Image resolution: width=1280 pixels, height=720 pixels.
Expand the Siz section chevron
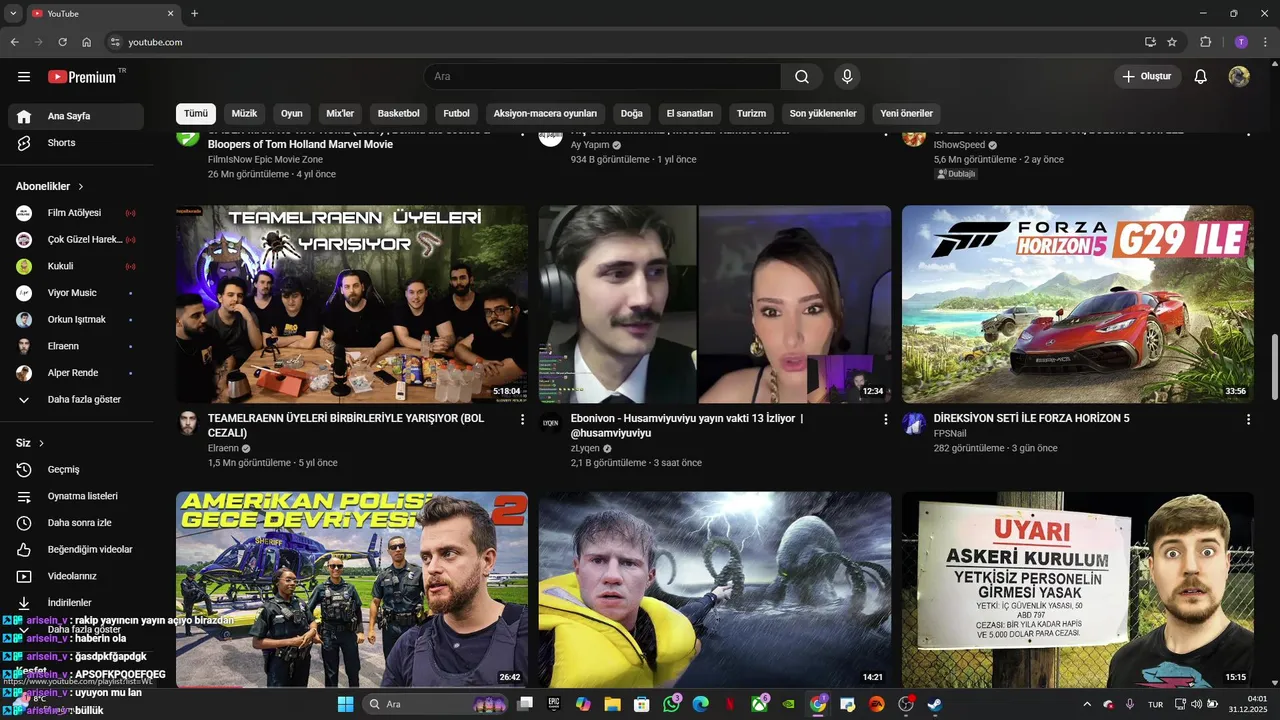(x=41, y=443)
